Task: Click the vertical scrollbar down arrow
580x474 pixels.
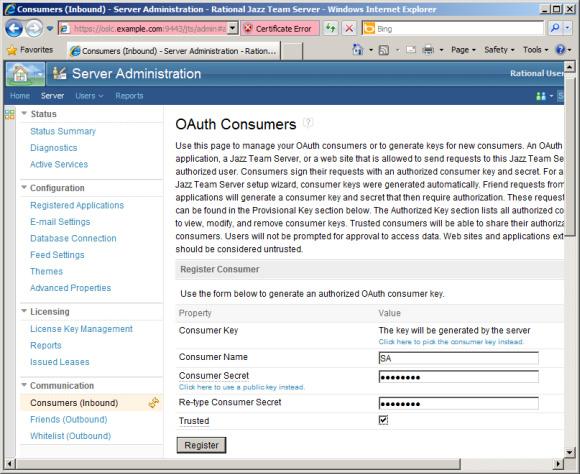Action: pyautogui.click(x=569, y=452)
